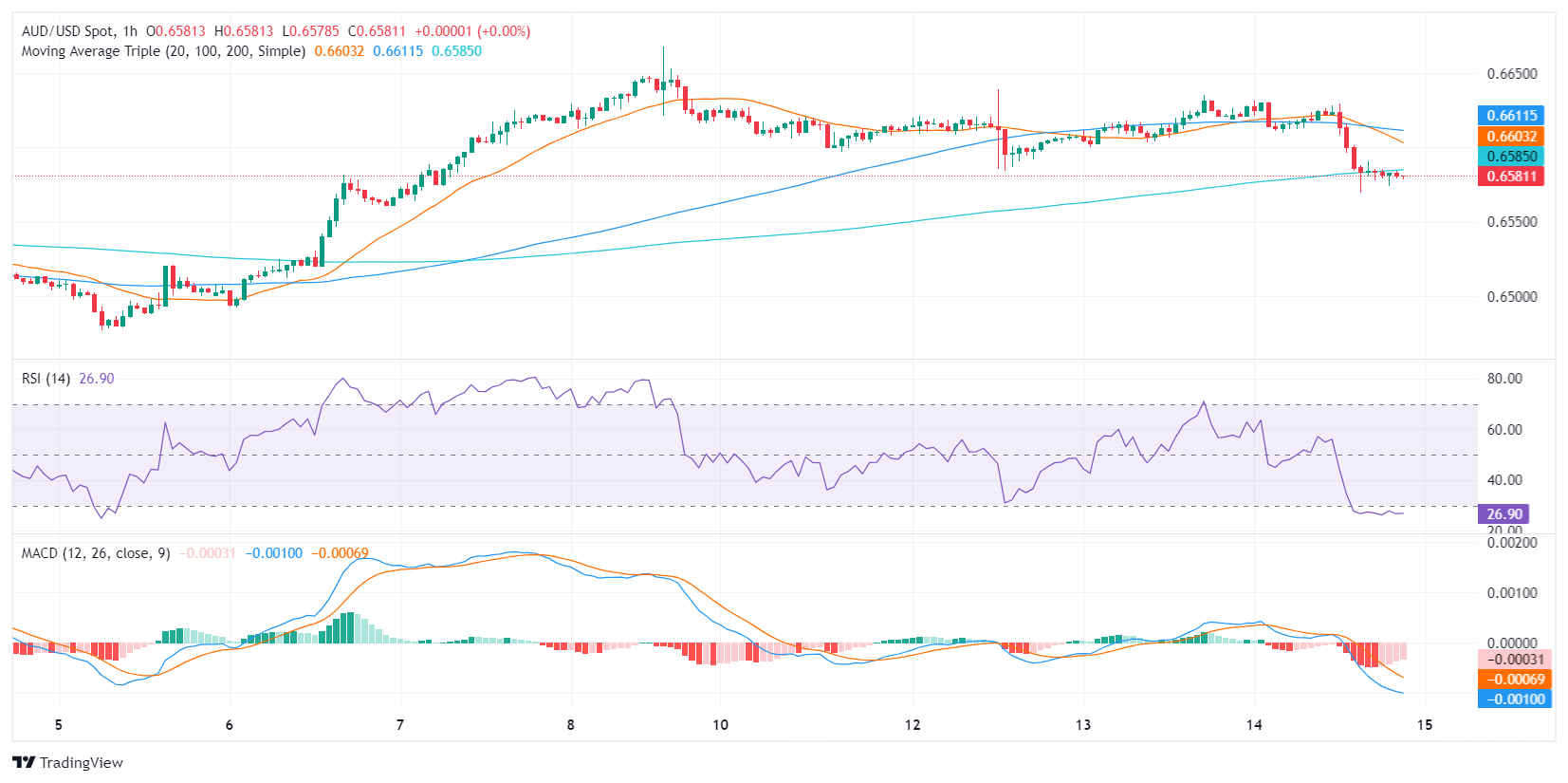Image resolution: width=1568 pixels, height=783 pixels.
Task: Click the red 0.65811 current price tag
Action: 1510,177
